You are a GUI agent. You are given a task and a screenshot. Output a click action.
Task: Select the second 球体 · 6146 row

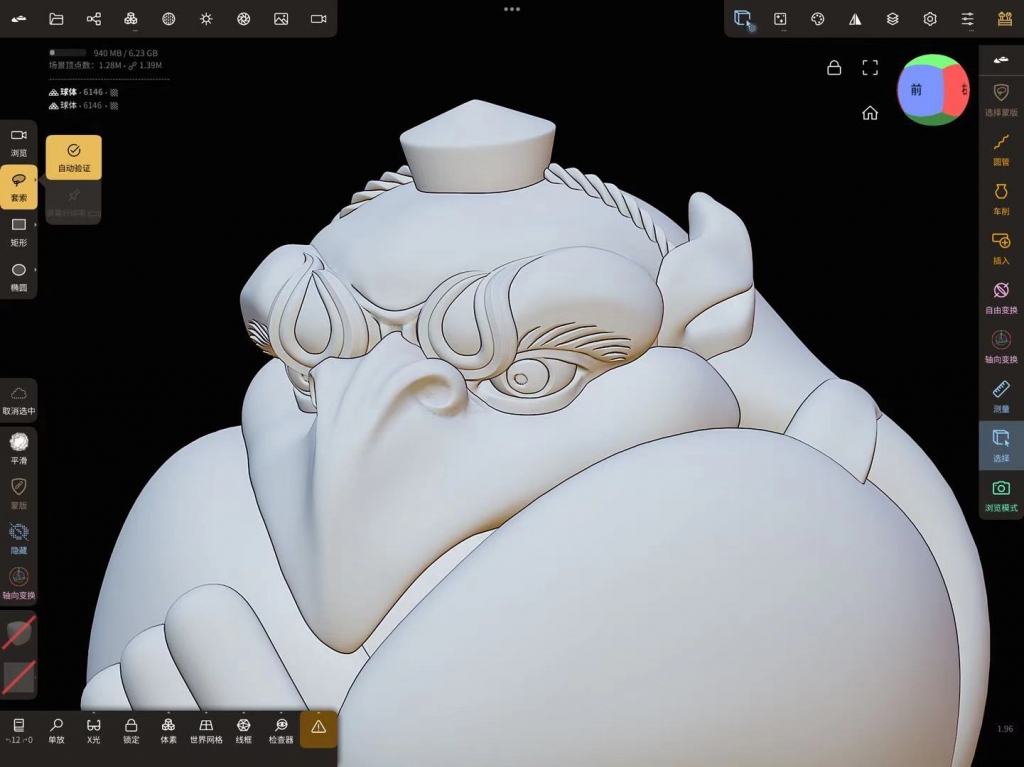click(84, 105)
